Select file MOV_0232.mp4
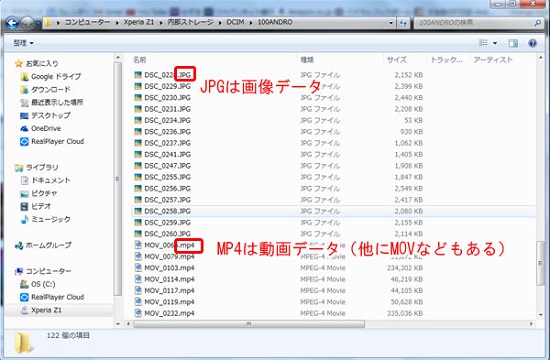 coord(169,313)
